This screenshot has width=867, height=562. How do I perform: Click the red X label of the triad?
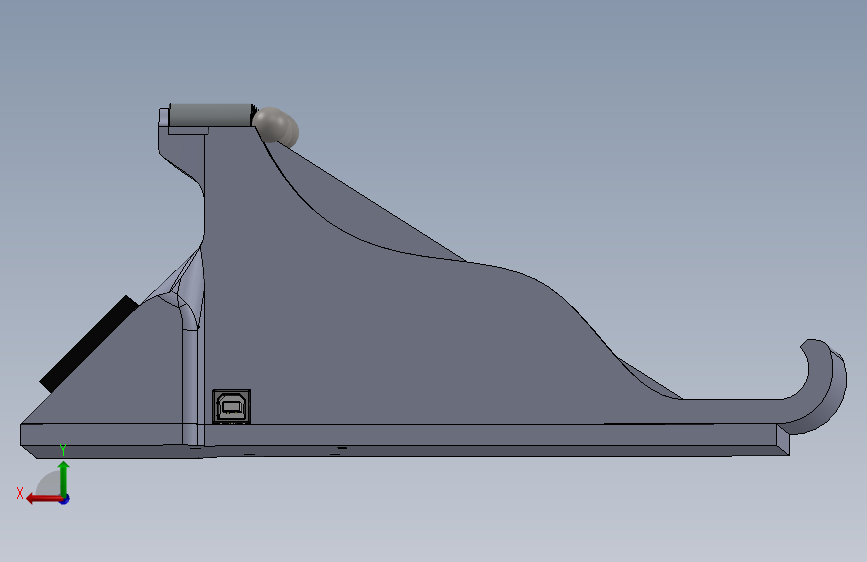pos(20,493)
